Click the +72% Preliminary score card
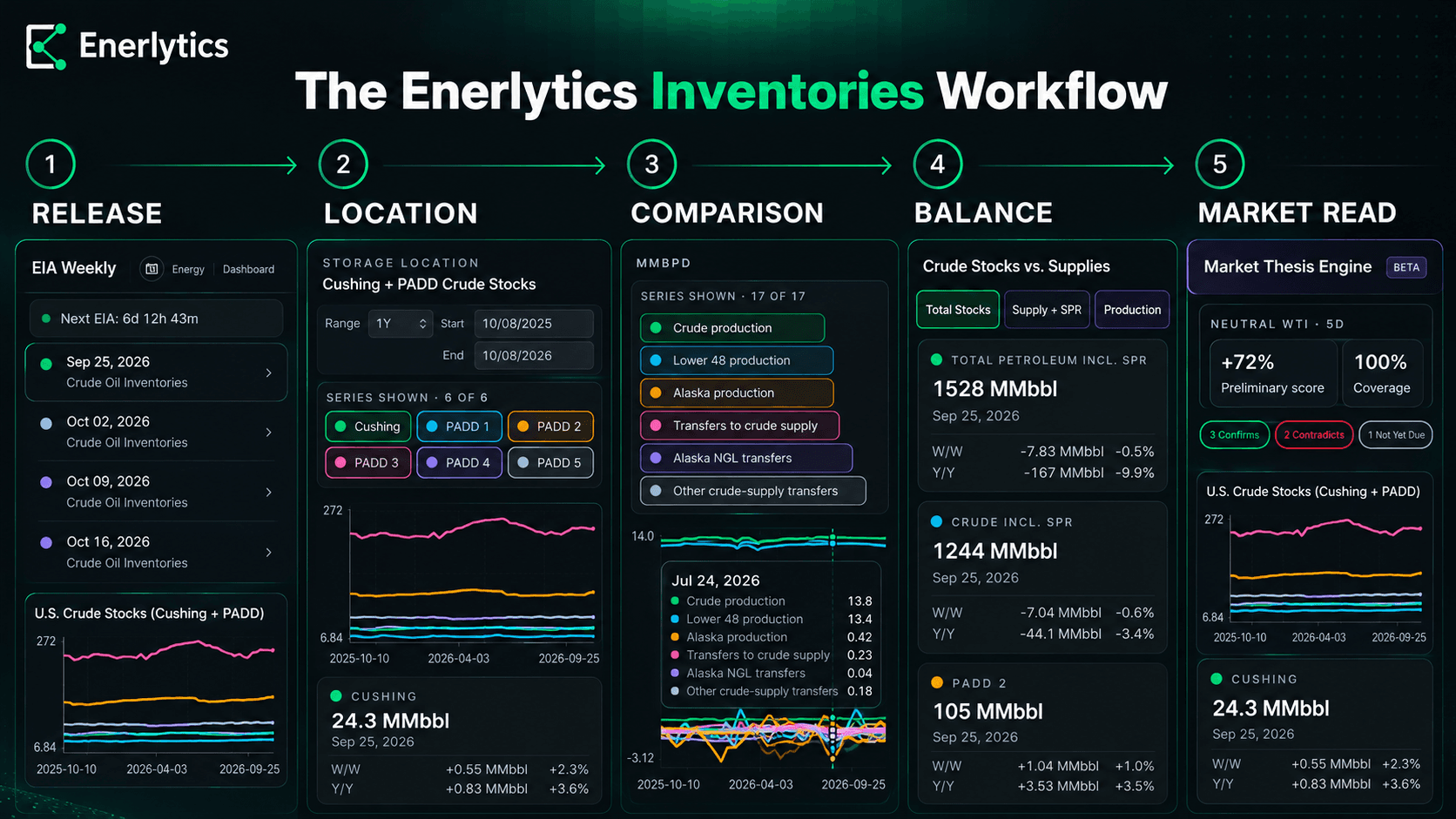1456x819 pixels. pos(1272,373)
